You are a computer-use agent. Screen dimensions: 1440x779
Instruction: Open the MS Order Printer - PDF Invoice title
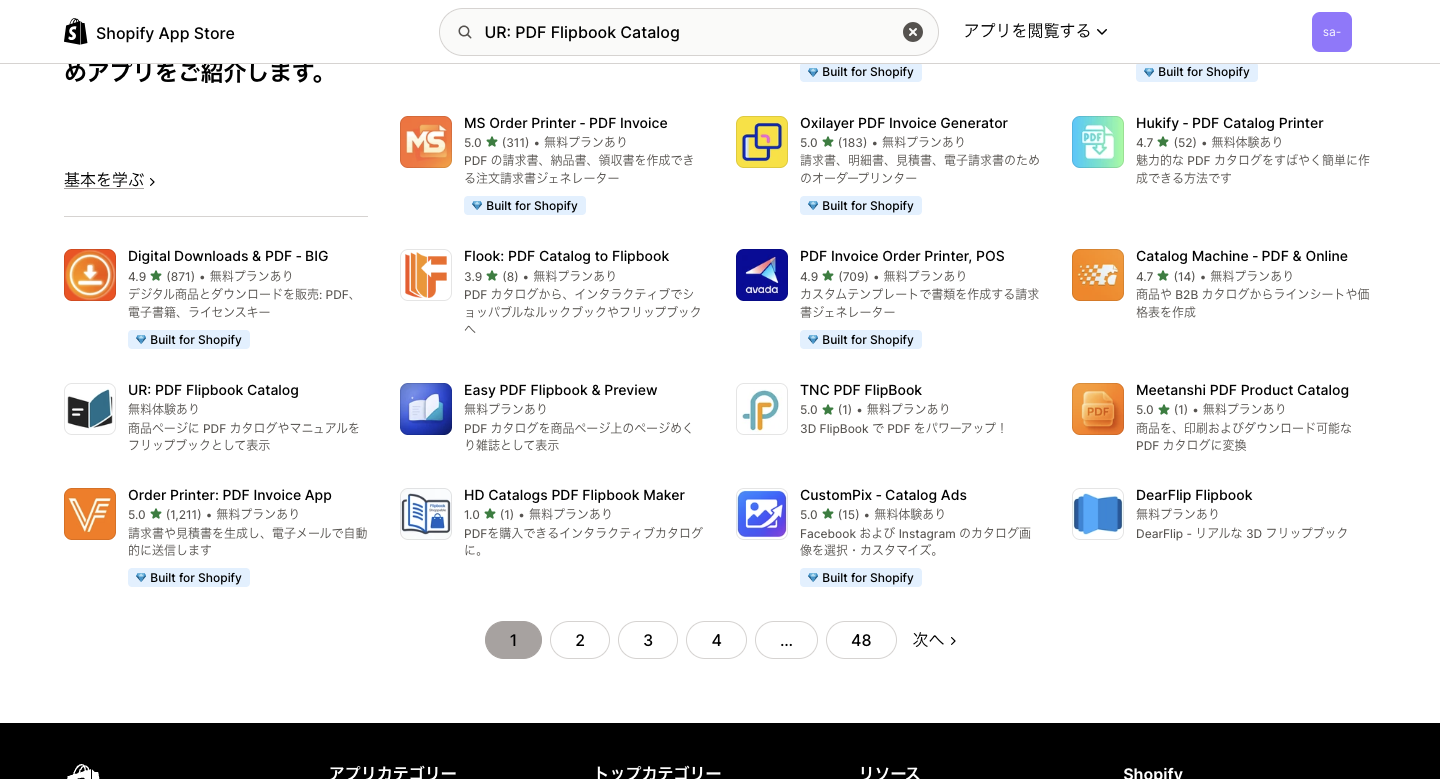566,123
